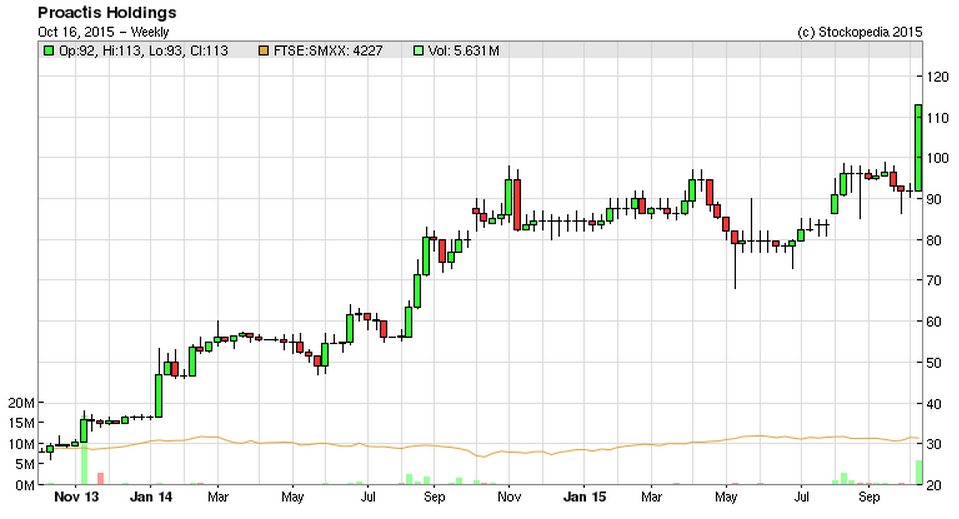The height and width of the screenshot is (519, 959).
Task: Click the 'Jan 14' x-axis label
Action: (x=151, y=497)
